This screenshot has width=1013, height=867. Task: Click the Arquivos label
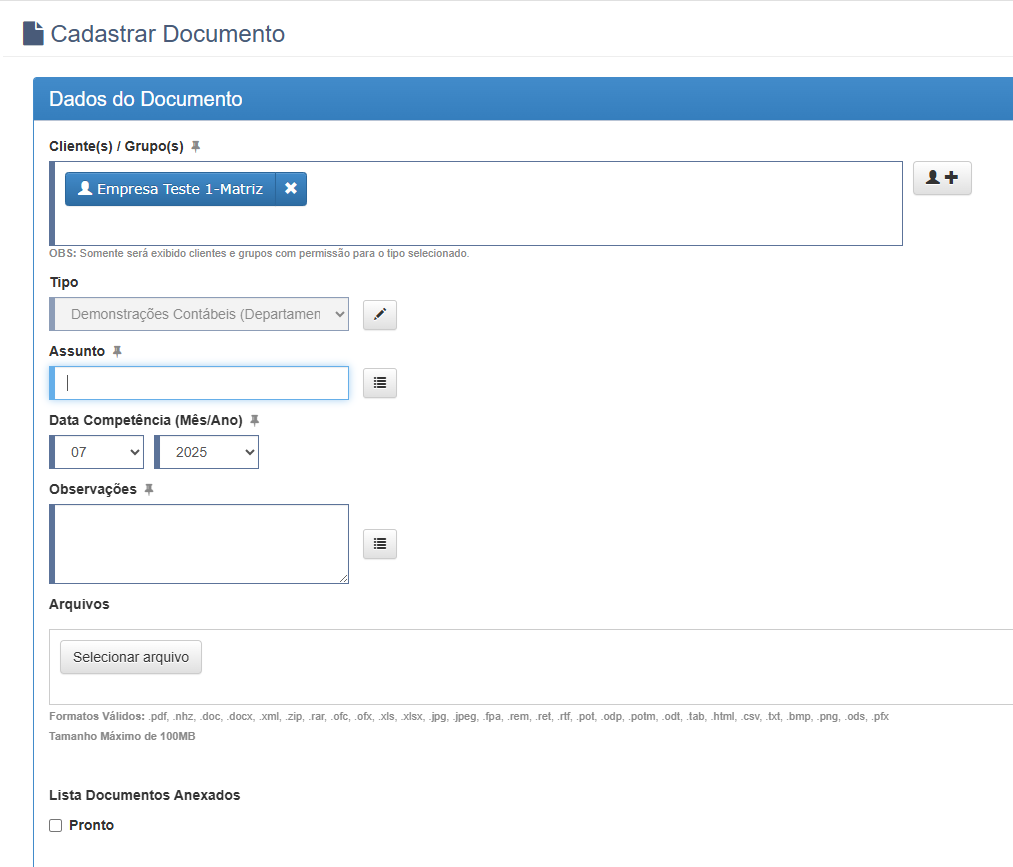tap(79, 604)
